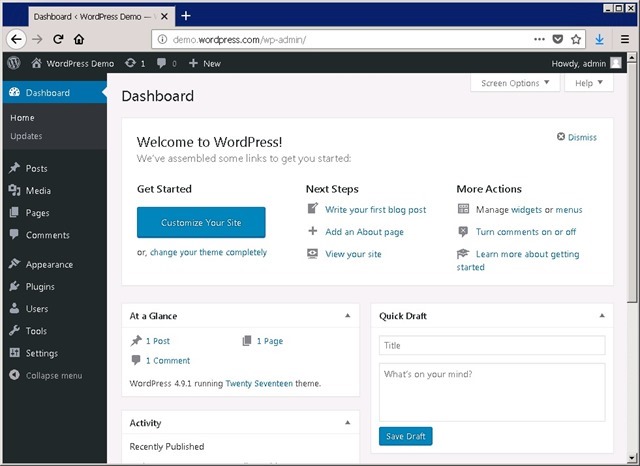Open comments bubble icon in admin bar

pos(167,63)
